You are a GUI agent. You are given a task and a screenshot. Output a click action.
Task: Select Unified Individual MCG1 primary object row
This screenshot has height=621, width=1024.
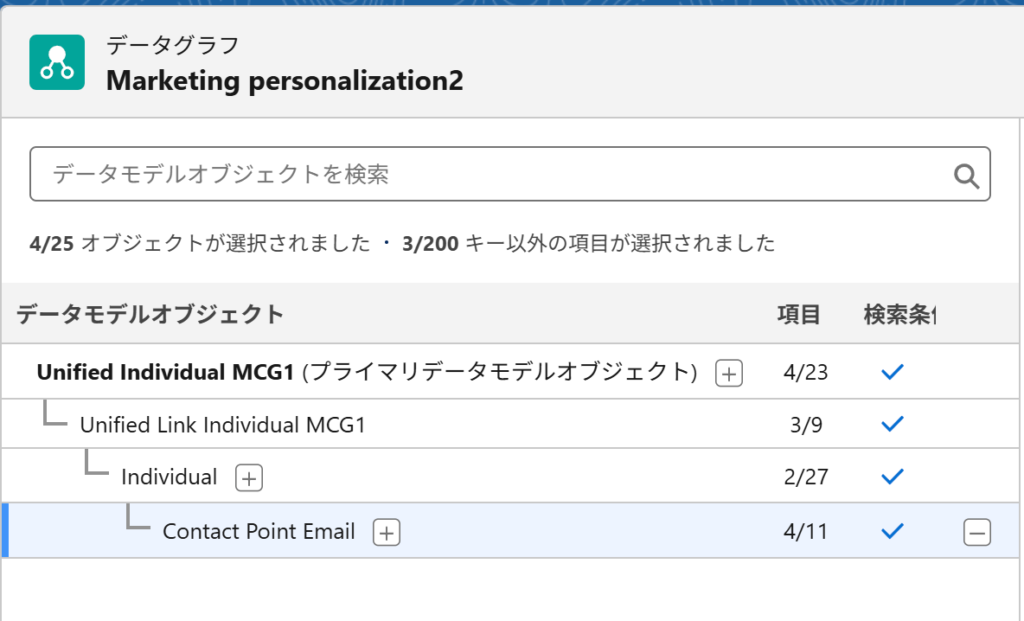tap(510, 372)
